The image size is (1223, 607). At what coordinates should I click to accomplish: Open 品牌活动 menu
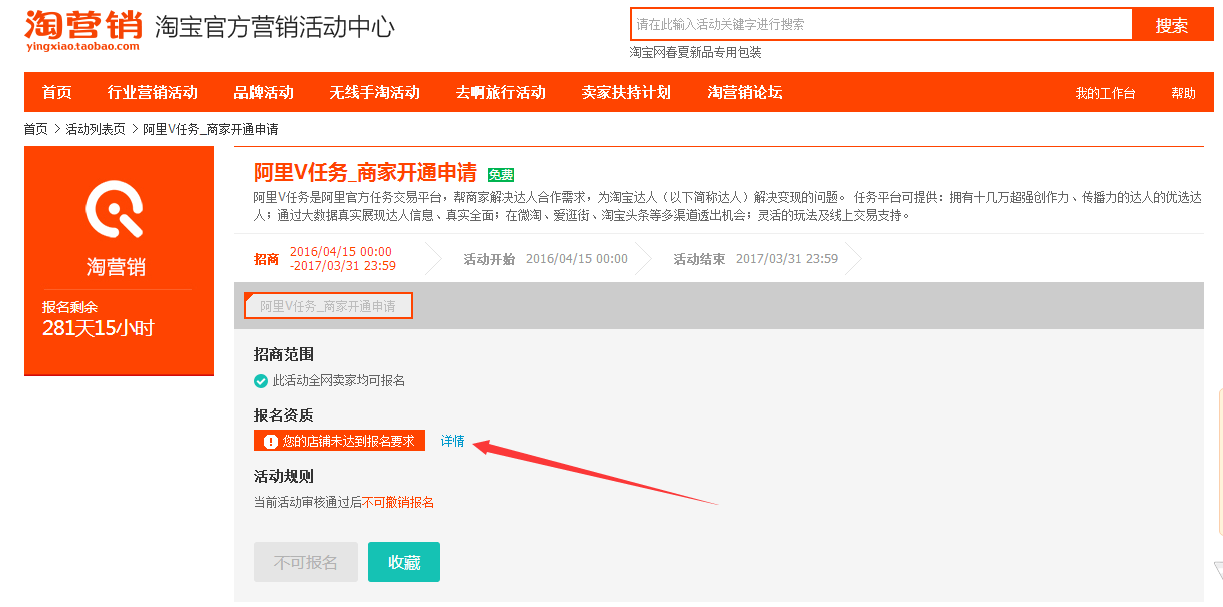264,93
